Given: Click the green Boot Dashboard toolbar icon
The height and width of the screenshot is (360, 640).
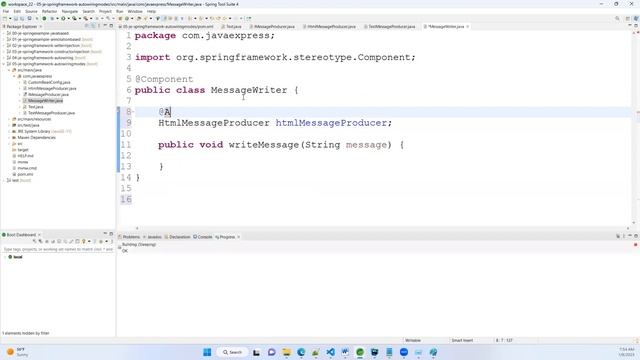Looking at the screenshot, I should [44, 18].
